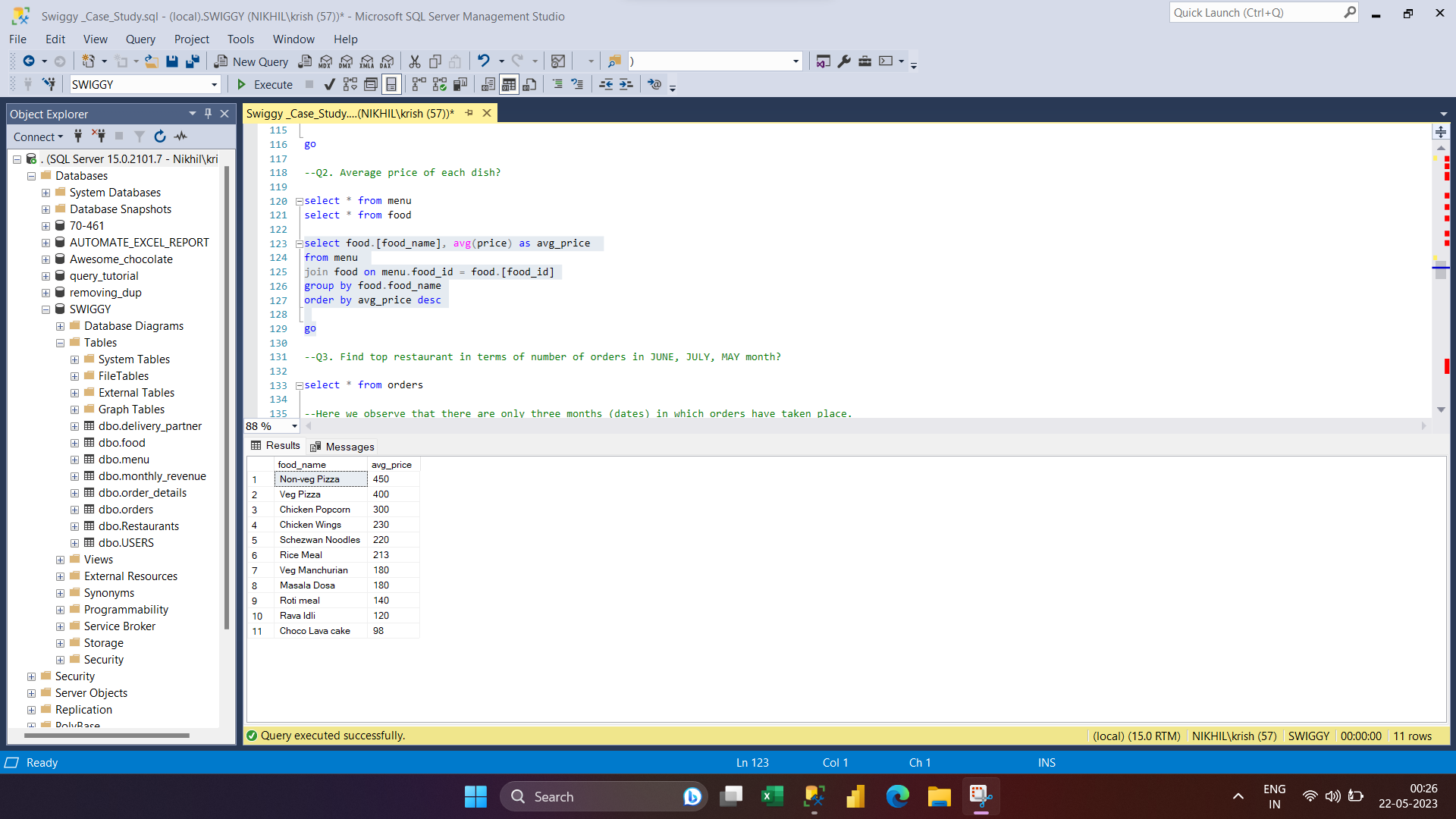
Task: Close the Object Explorer panel
Action: [224, 114]
